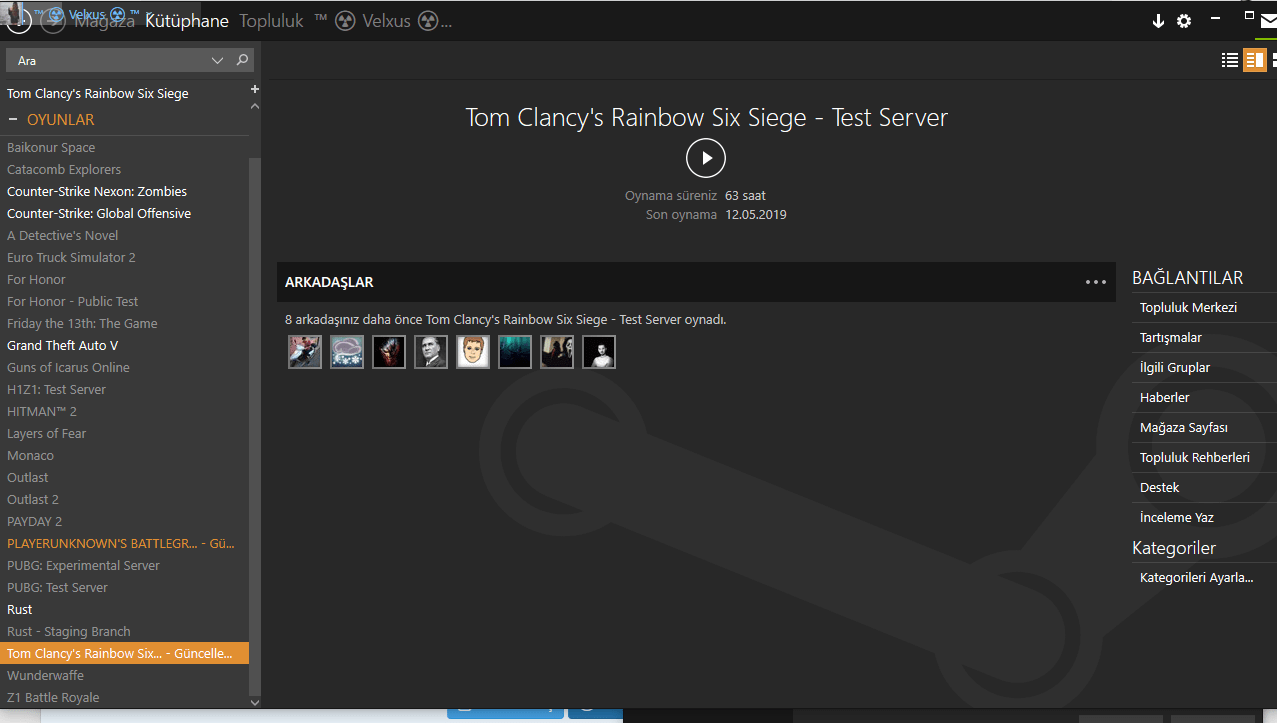Image resolution: width=1277 pixels, height=723 pixels.
Task: Select Baikonur Space in game list
Action: pyautogui.click(x=124, y=147)
